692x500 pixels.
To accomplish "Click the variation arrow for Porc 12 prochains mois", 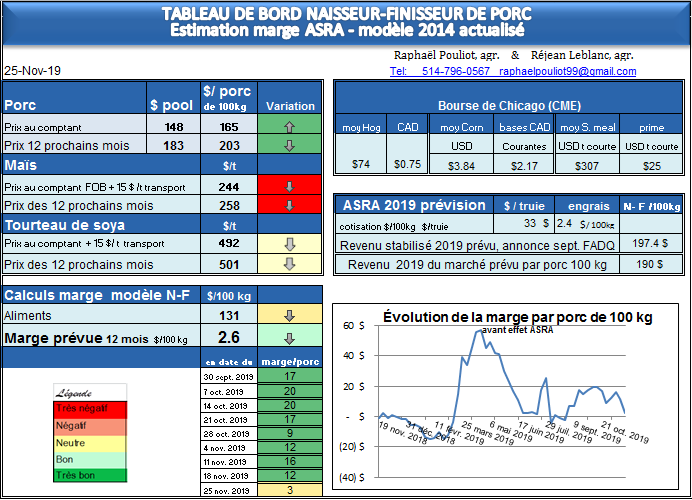I will [x=290, y=146].
